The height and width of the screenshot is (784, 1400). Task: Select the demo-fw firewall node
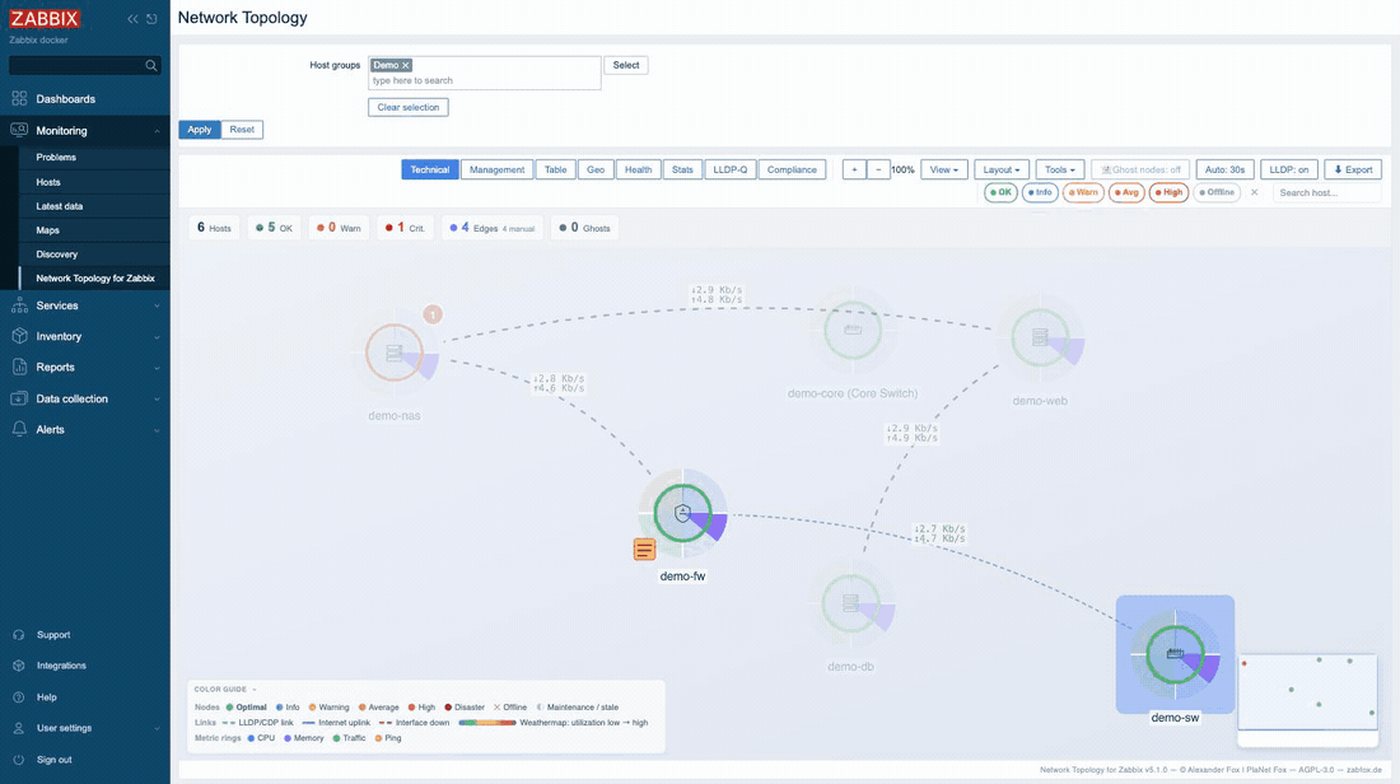coord(683,514)
